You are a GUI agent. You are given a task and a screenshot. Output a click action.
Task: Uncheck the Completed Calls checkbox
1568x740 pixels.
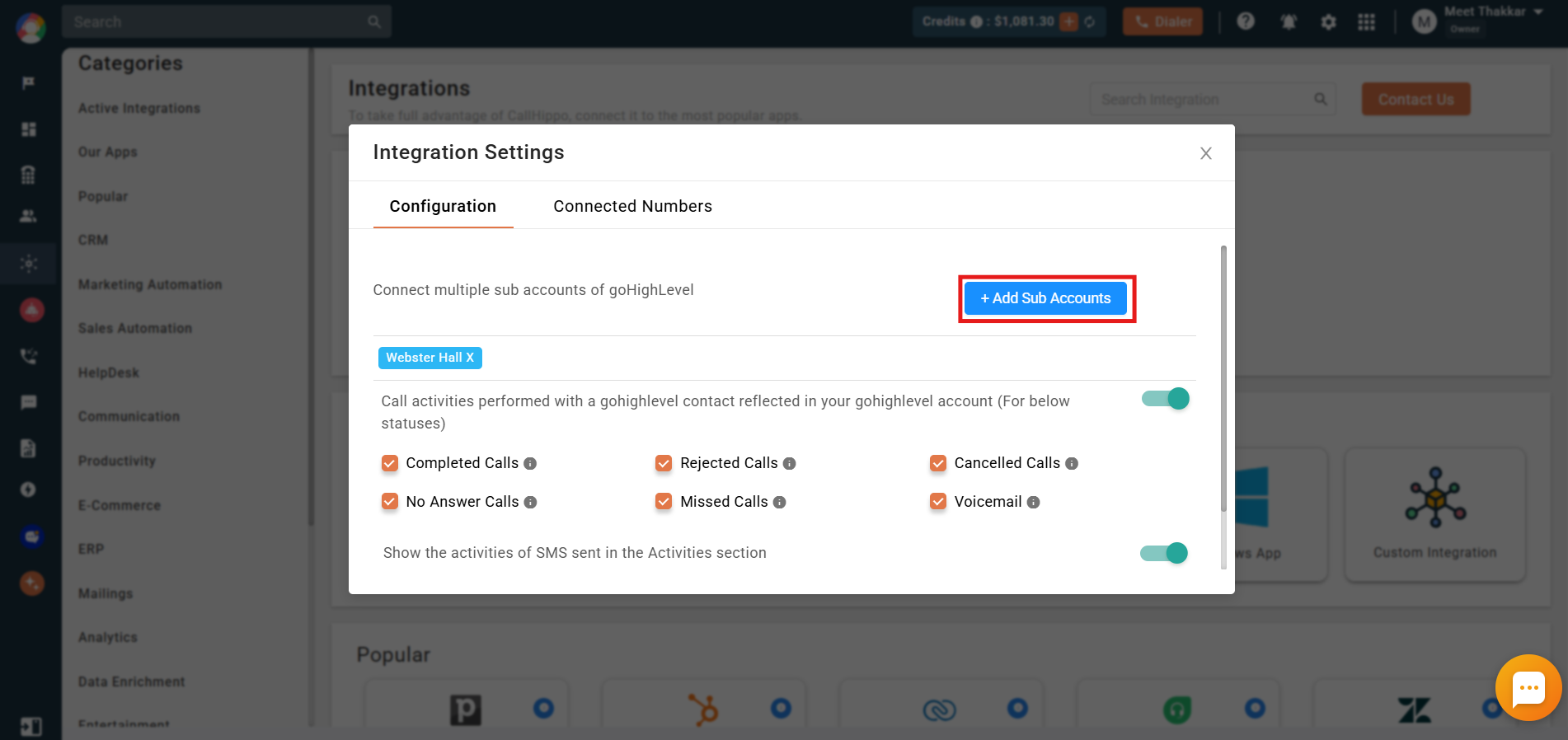click(x=390, y=463)
